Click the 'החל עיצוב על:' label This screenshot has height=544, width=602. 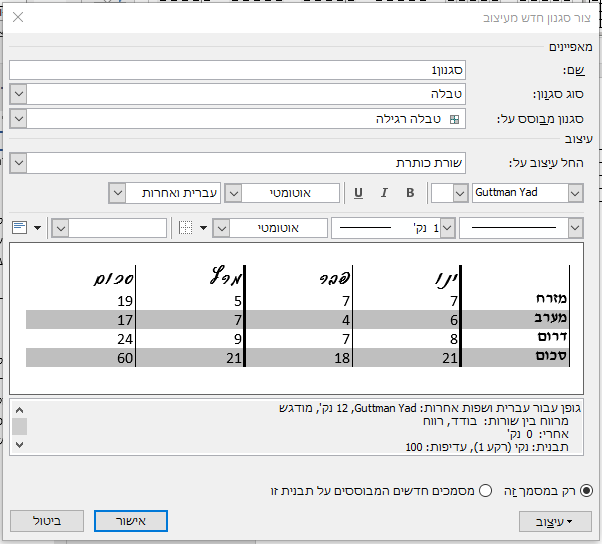pyautogui.click(x=546, y=163)
